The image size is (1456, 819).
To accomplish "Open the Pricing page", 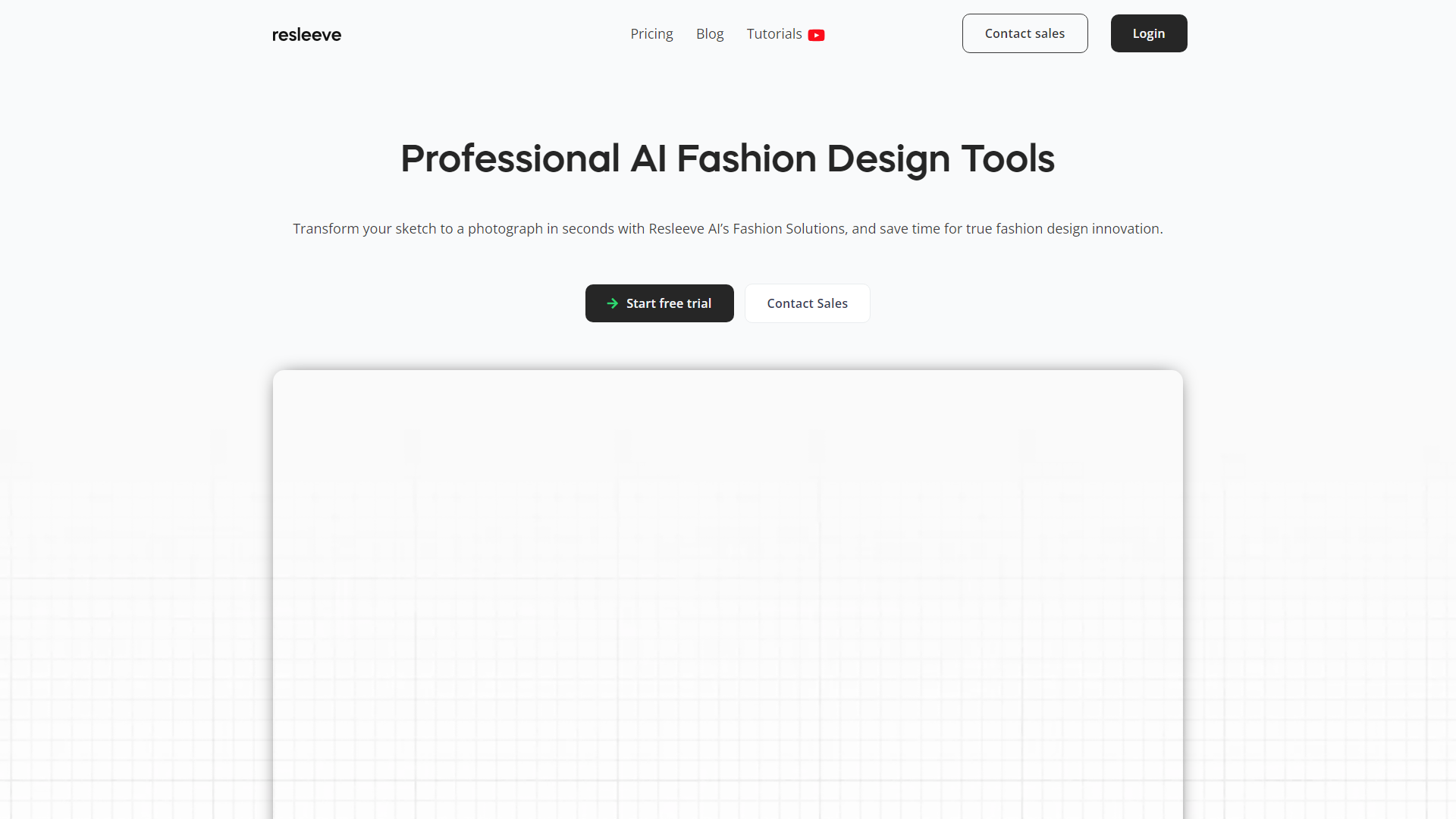I will 651,34.
